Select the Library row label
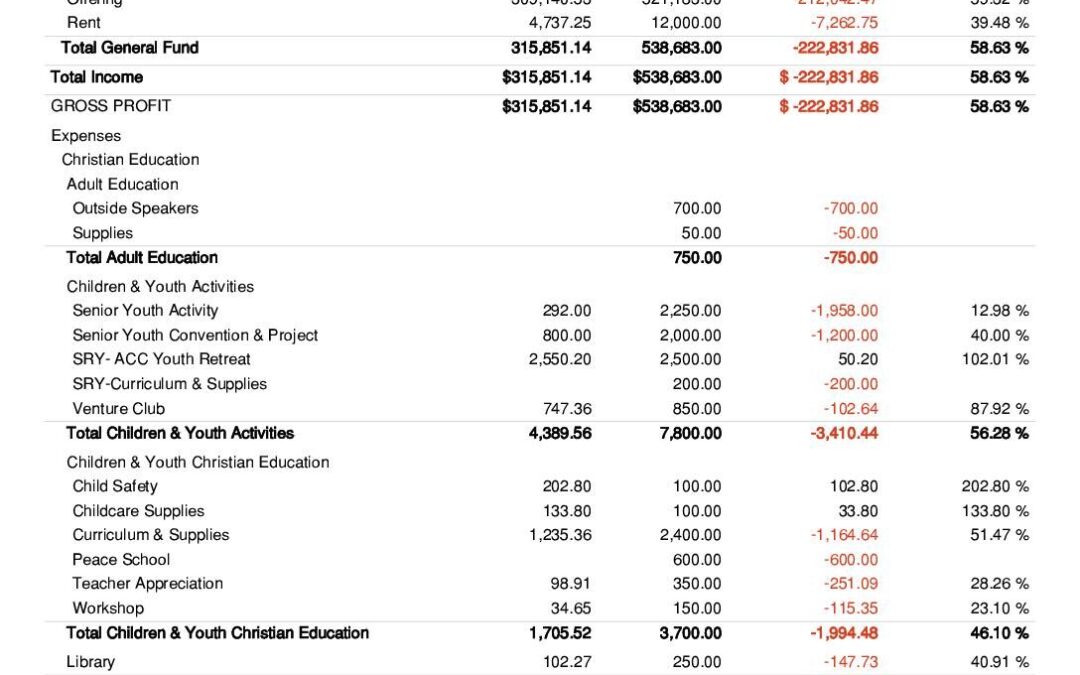Screen dimensions: 1080x675 point(90,662)
